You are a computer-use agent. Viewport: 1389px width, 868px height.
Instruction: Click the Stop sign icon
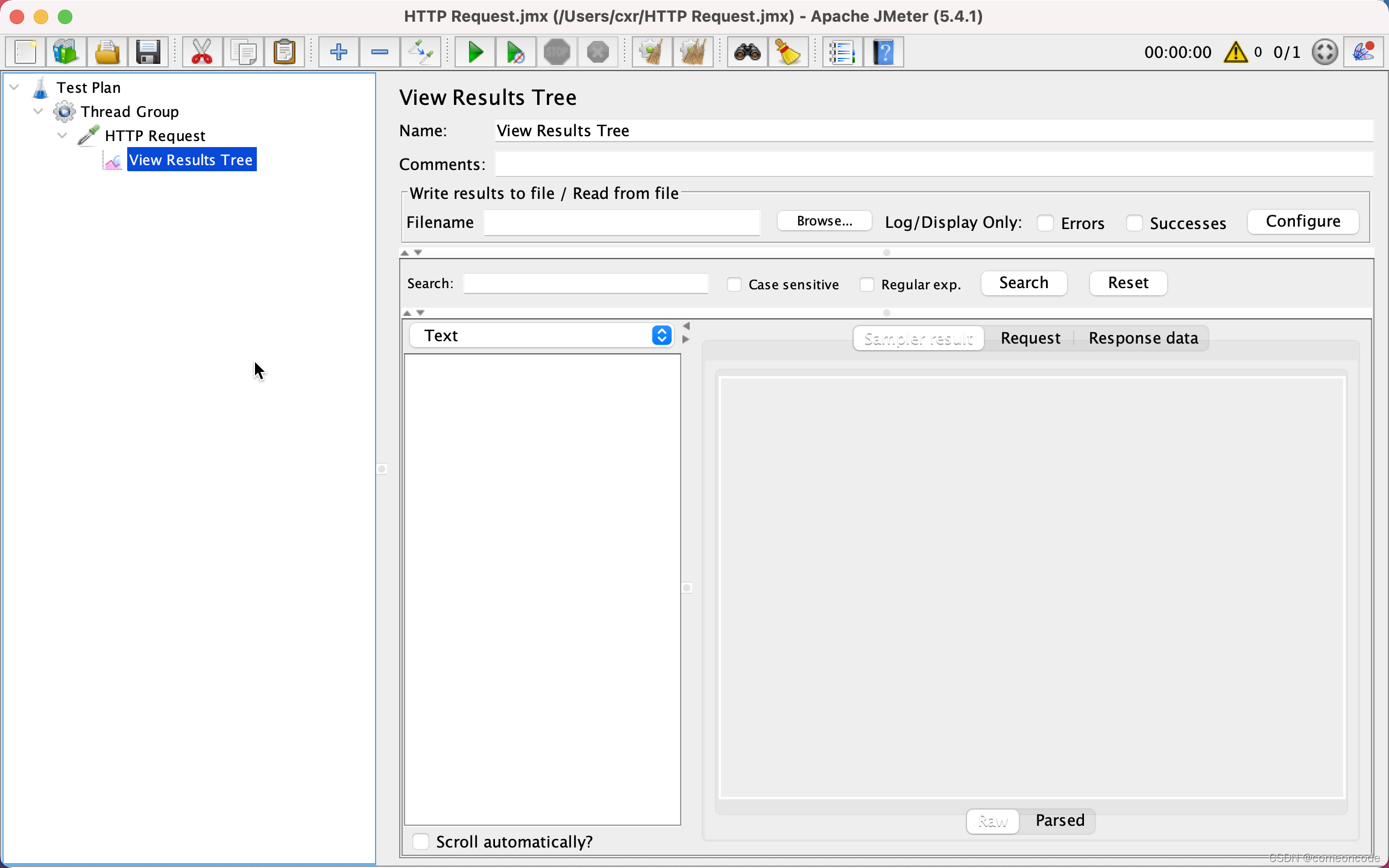[557, 52]
